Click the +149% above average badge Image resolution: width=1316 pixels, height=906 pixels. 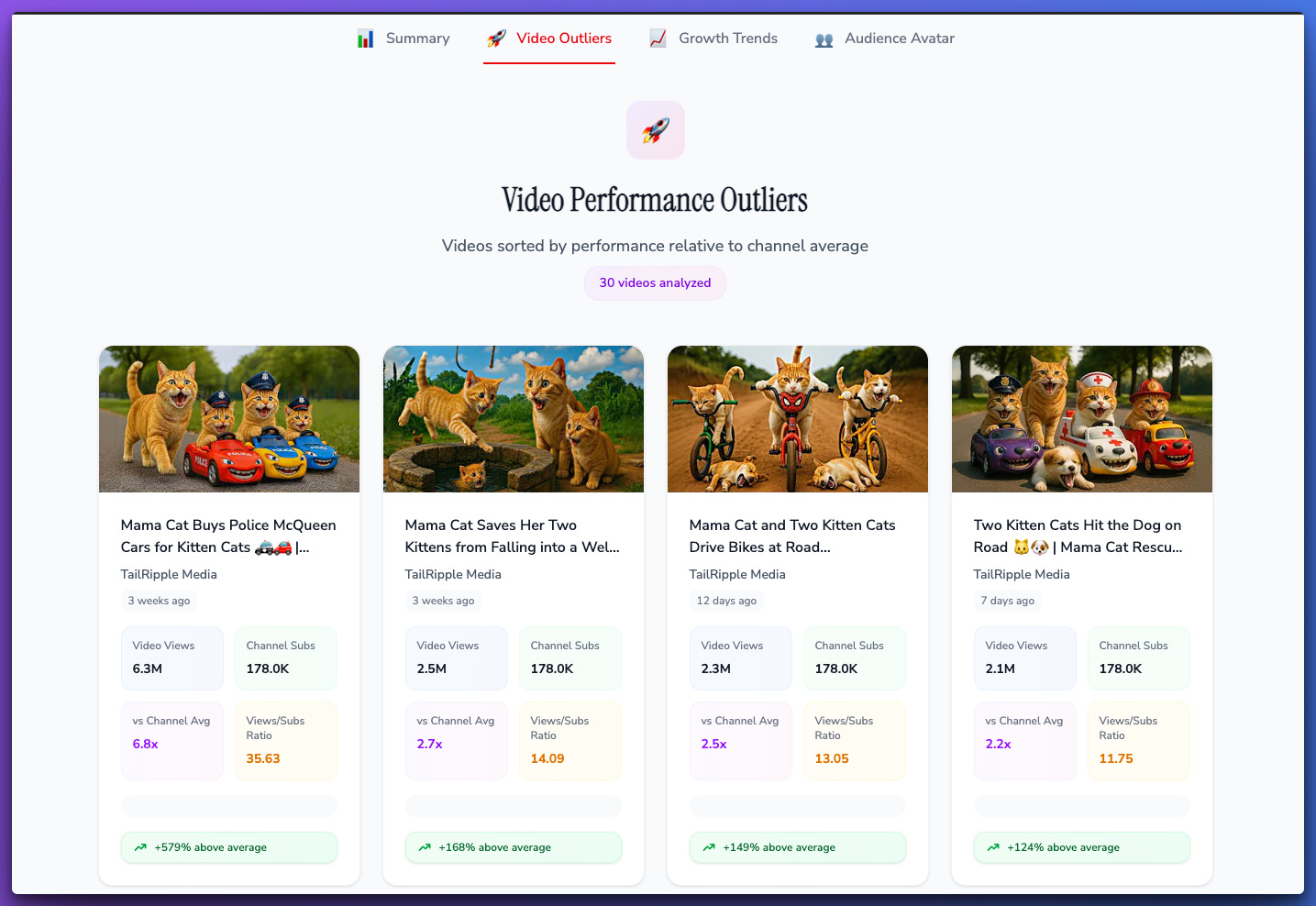pyautogui.click(x=798, y=847)
